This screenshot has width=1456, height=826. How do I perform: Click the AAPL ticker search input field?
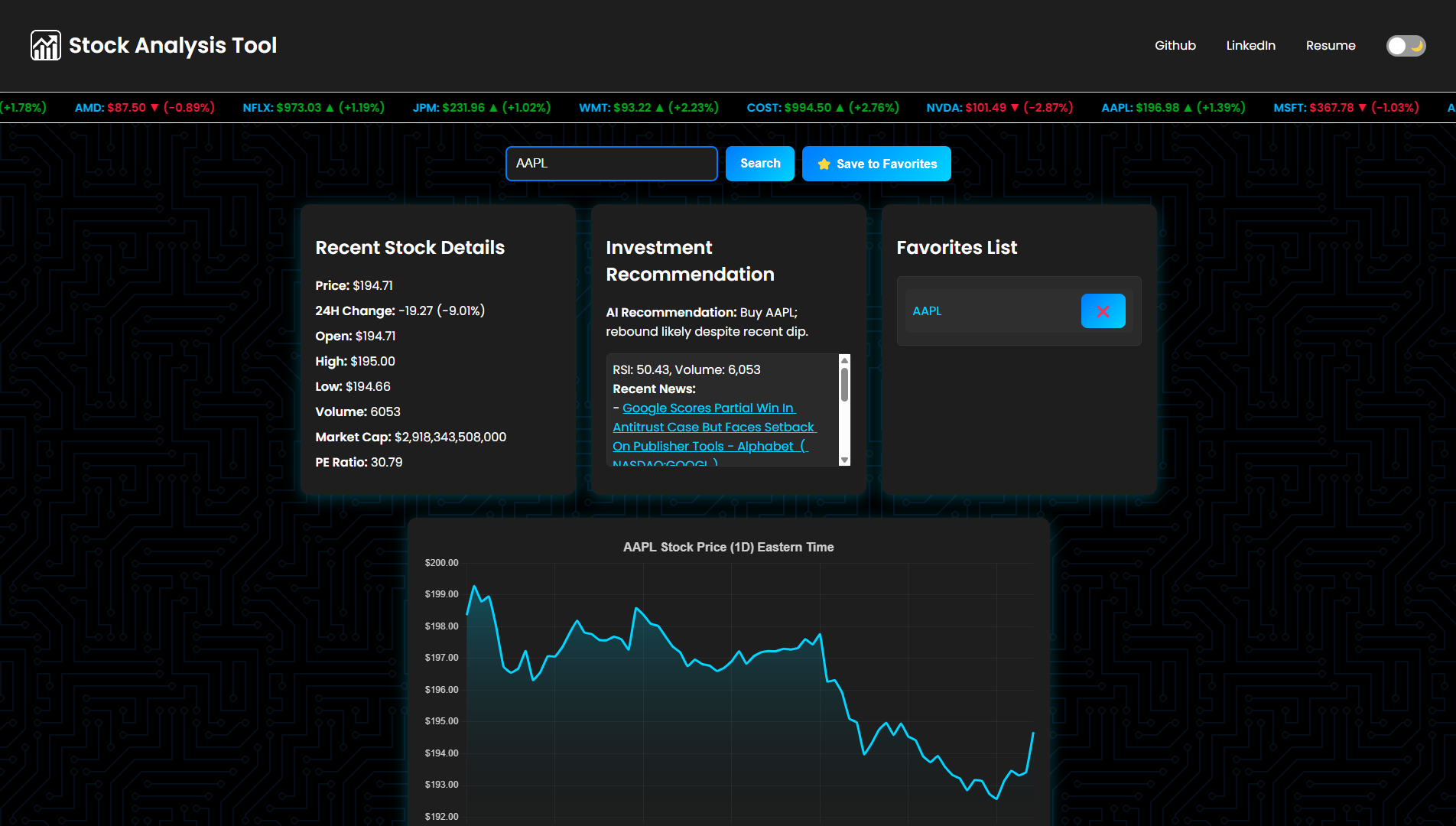[612, 164]
